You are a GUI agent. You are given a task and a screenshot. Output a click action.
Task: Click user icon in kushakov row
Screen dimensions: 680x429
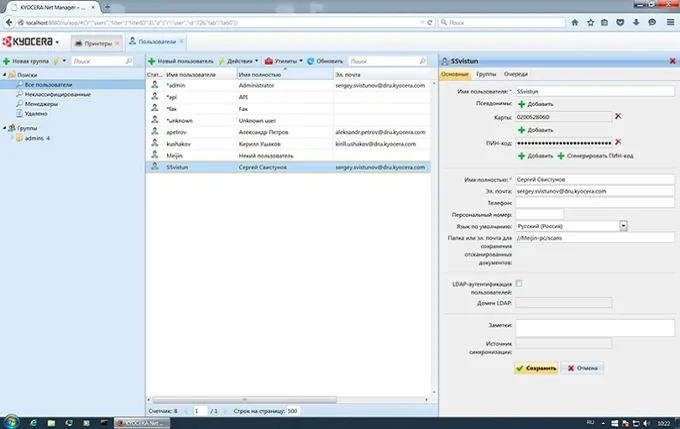click(x=154, y=143)
